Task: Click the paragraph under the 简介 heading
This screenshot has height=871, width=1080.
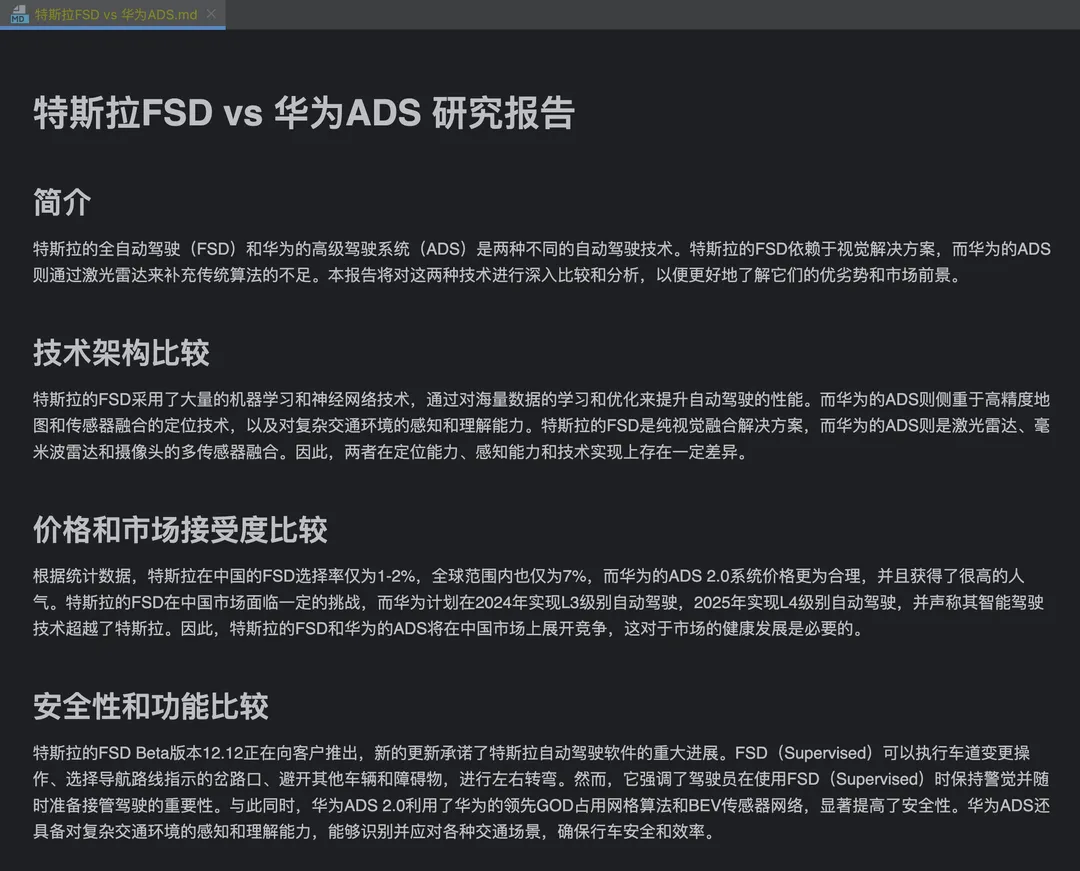Action: point(541,262)
